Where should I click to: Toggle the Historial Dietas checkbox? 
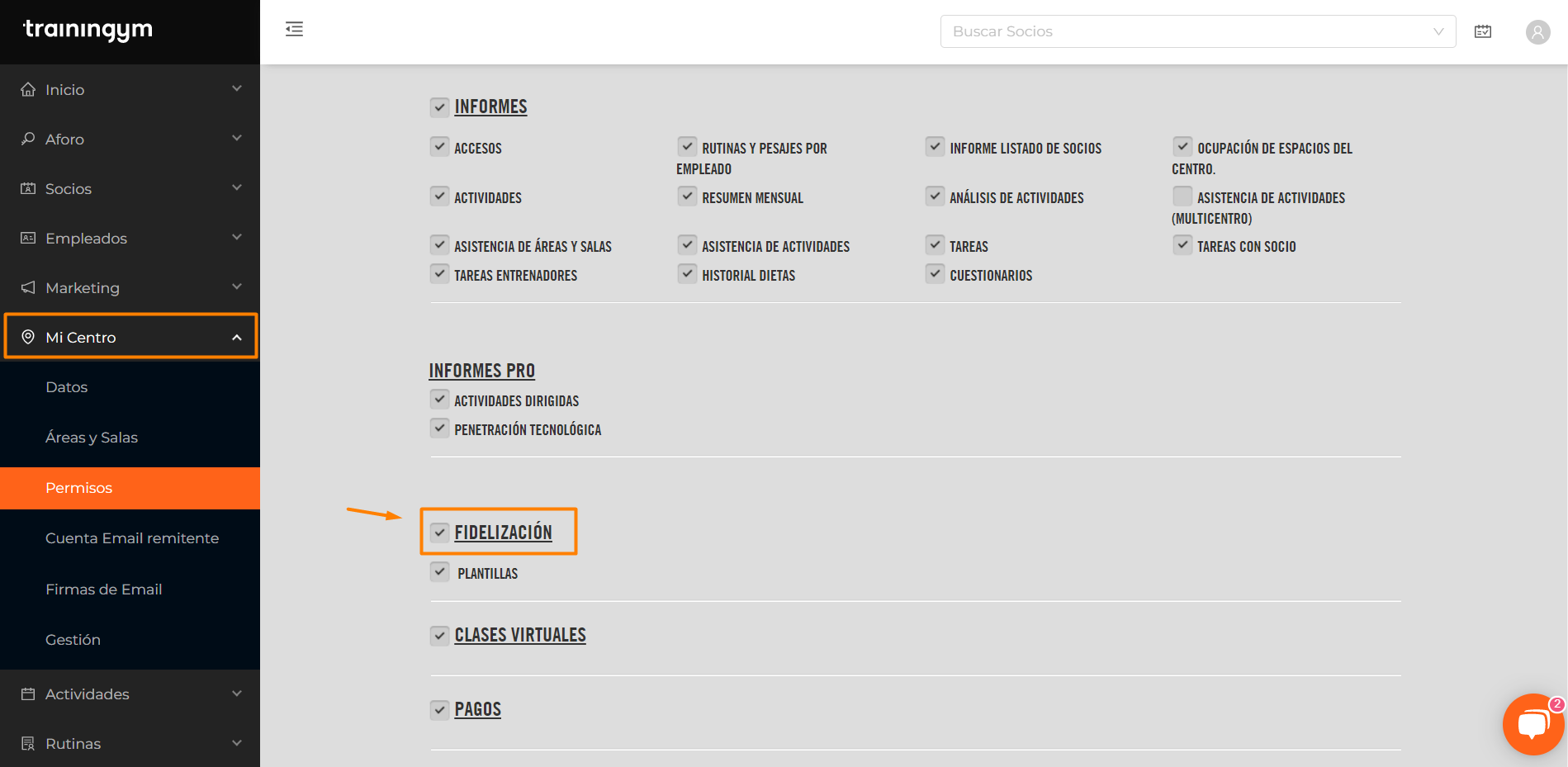[x=687, y=274]
